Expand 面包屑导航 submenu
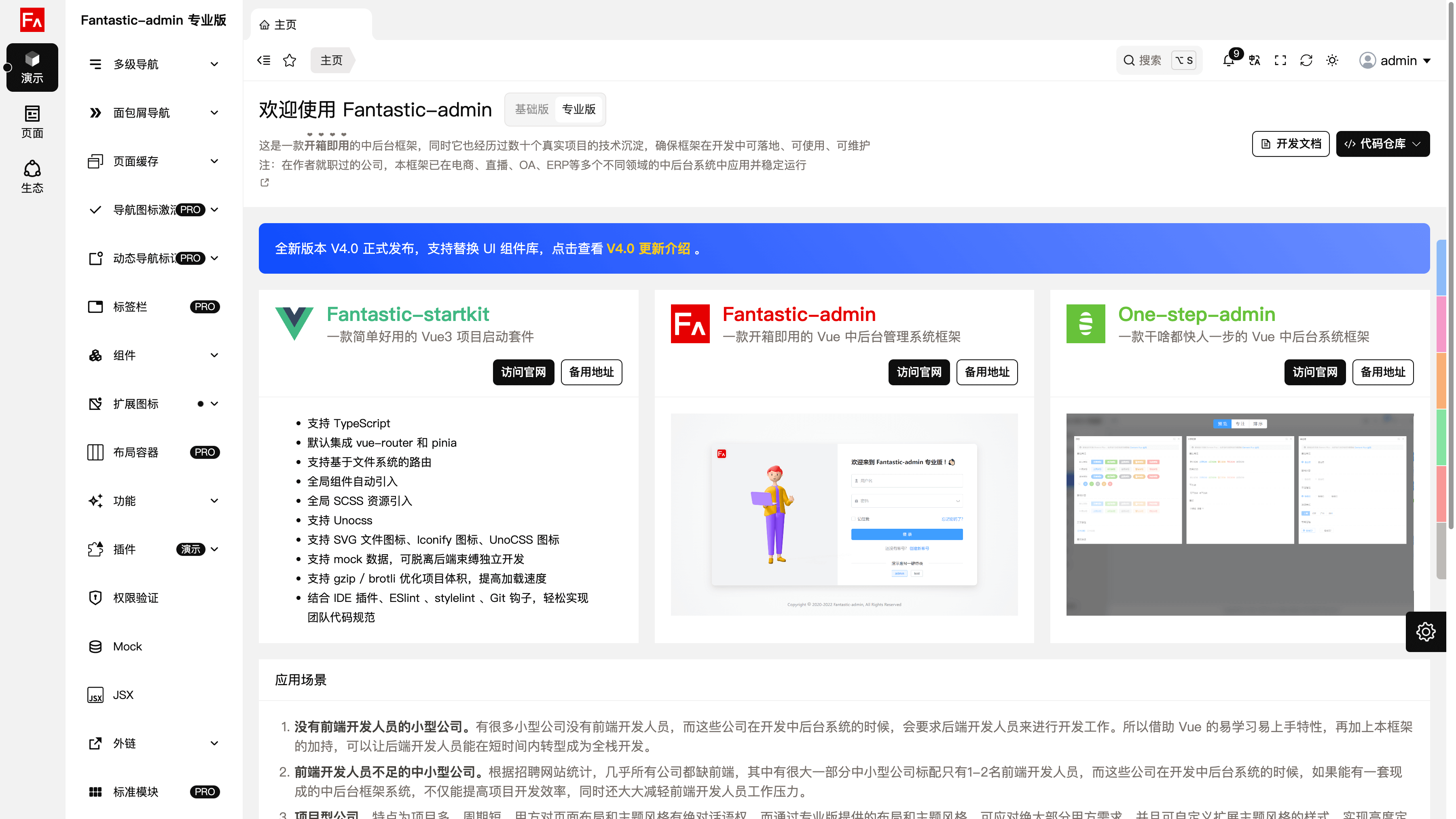The width and height of the screenshot is (1456, 819). tap(154, 113)
